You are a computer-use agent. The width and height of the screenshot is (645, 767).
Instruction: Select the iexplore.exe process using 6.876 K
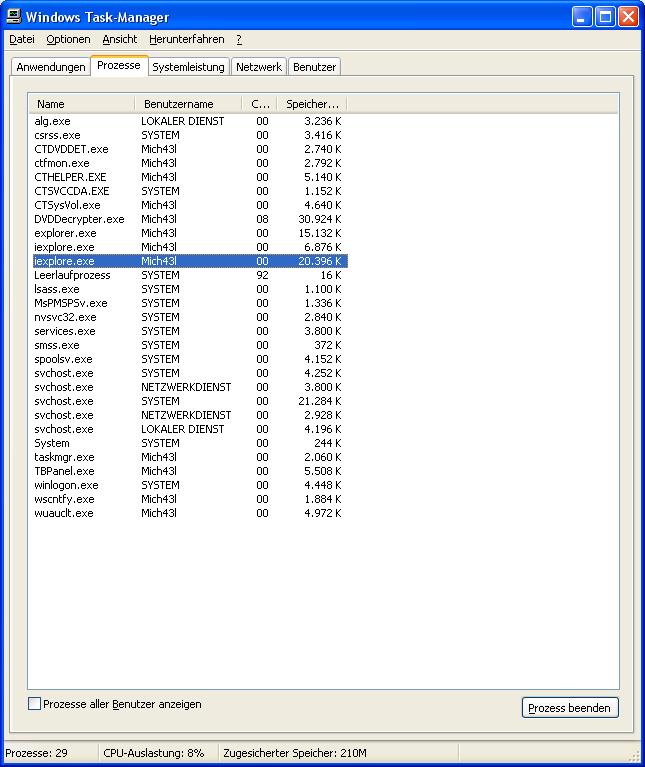coord(190,247)
